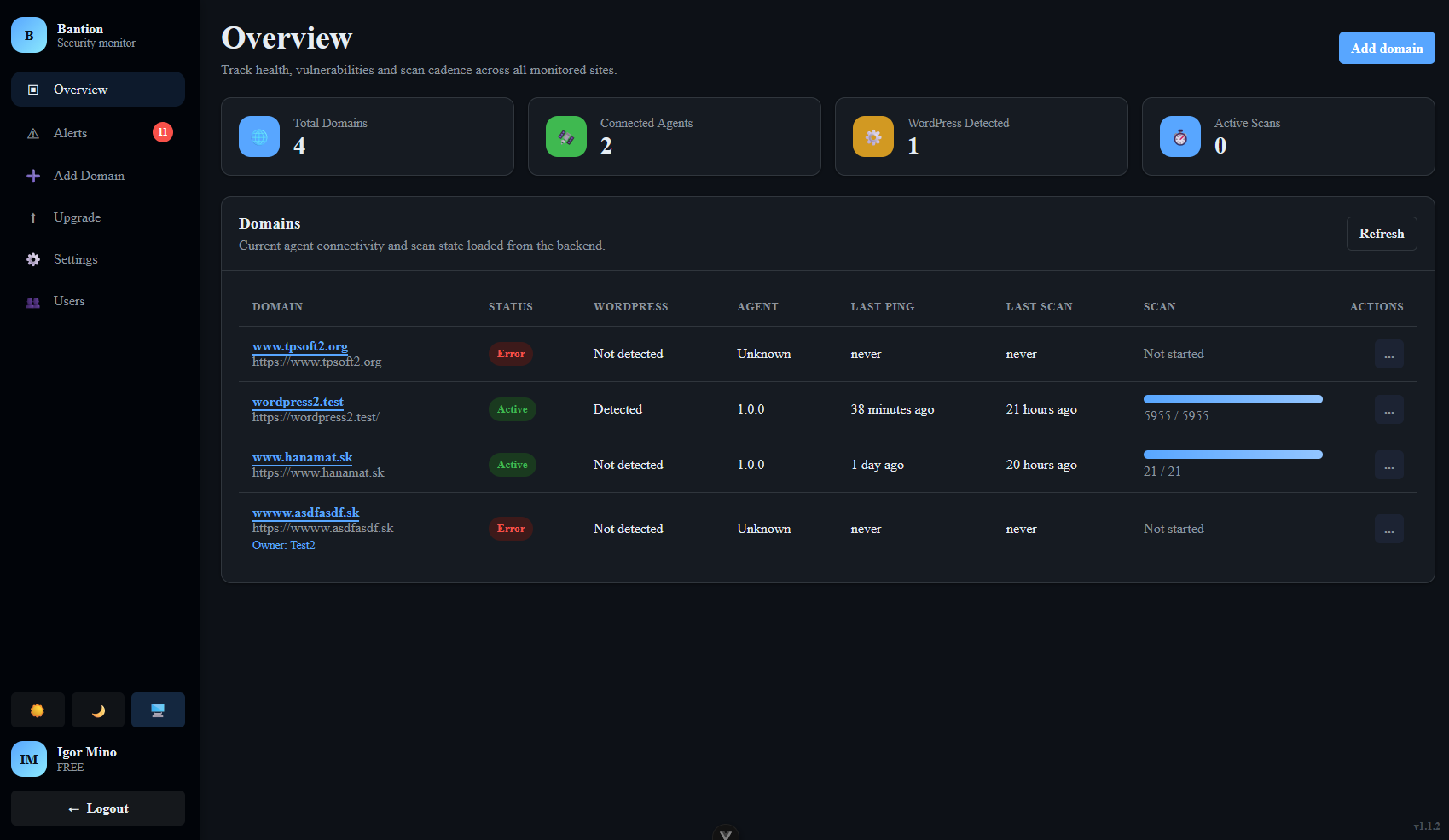Click the Active status badge for www.hanamat.sk

pos(513,465)
